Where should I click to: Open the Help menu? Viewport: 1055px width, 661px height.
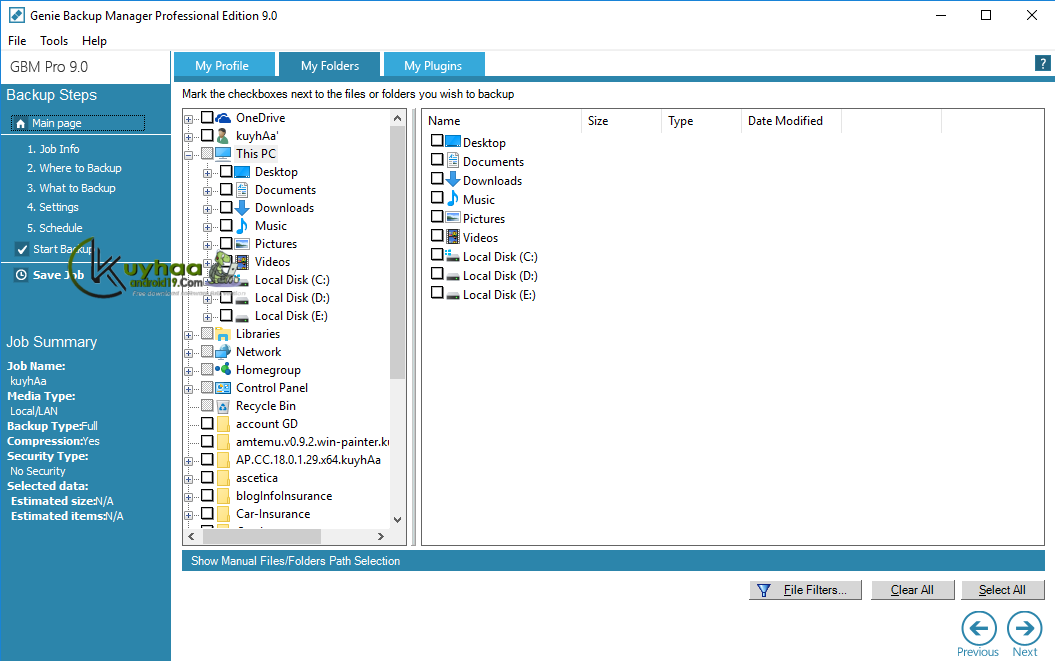coord(94,41)
